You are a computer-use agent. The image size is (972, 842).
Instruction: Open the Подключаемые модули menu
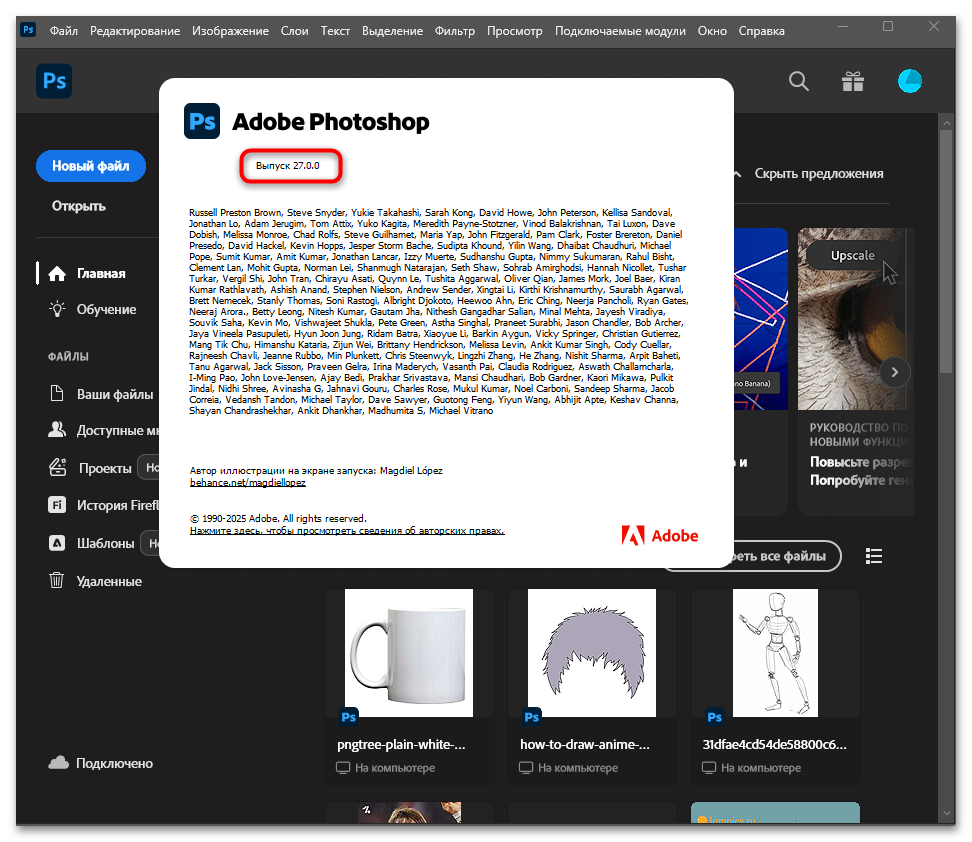click(621, 31)
